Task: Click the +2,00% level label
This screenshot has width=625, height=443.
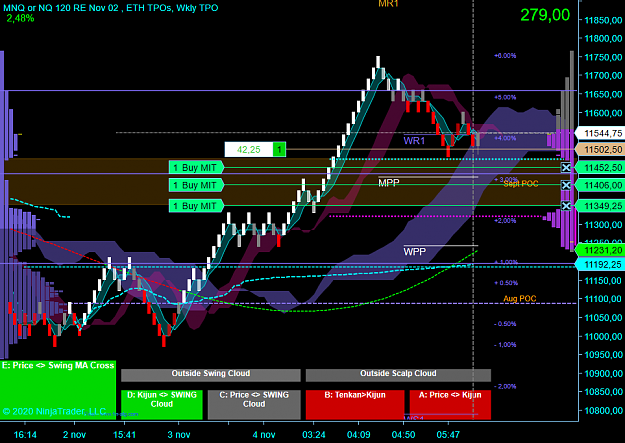Action: 505,221
